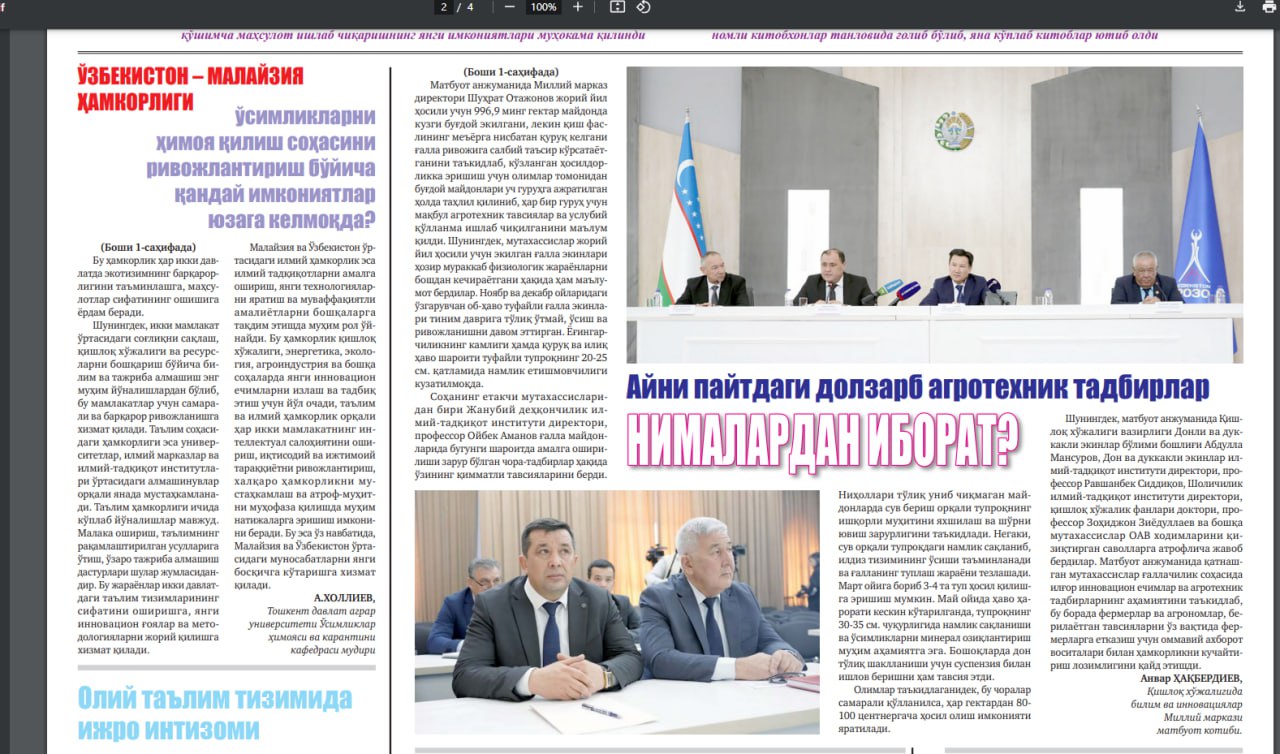
Task: Click the zoom in plus button
Action: 577,7
